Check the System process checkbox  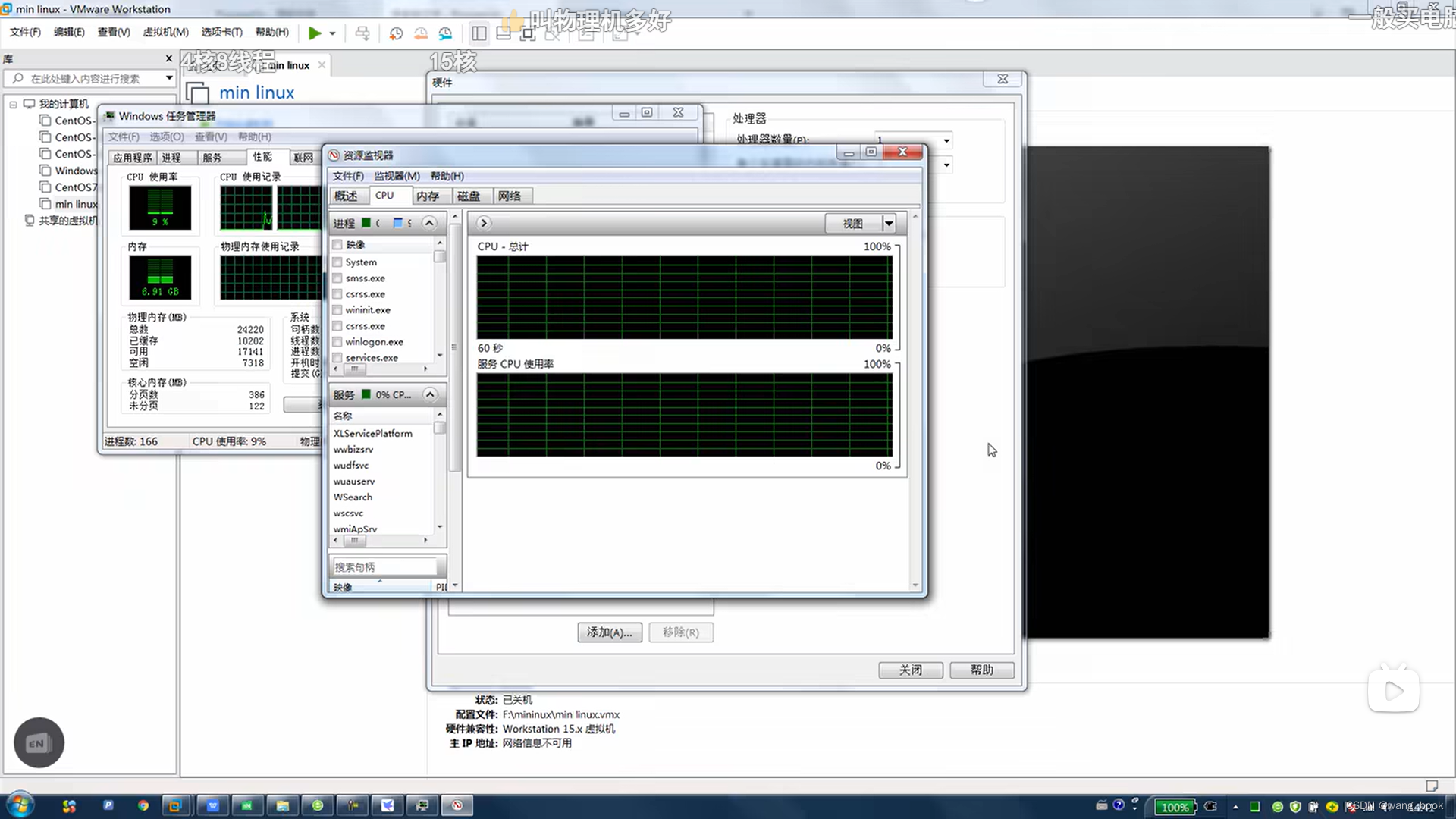click(337, 262)
